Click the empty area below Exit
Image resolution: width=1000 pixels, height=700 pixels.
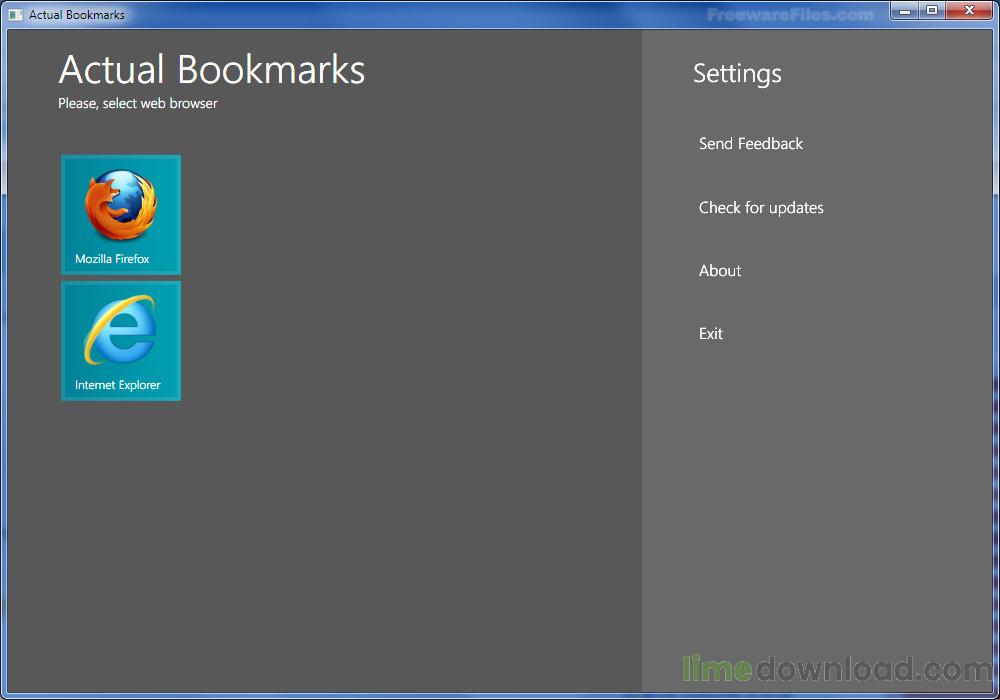(x=815, y=480)
